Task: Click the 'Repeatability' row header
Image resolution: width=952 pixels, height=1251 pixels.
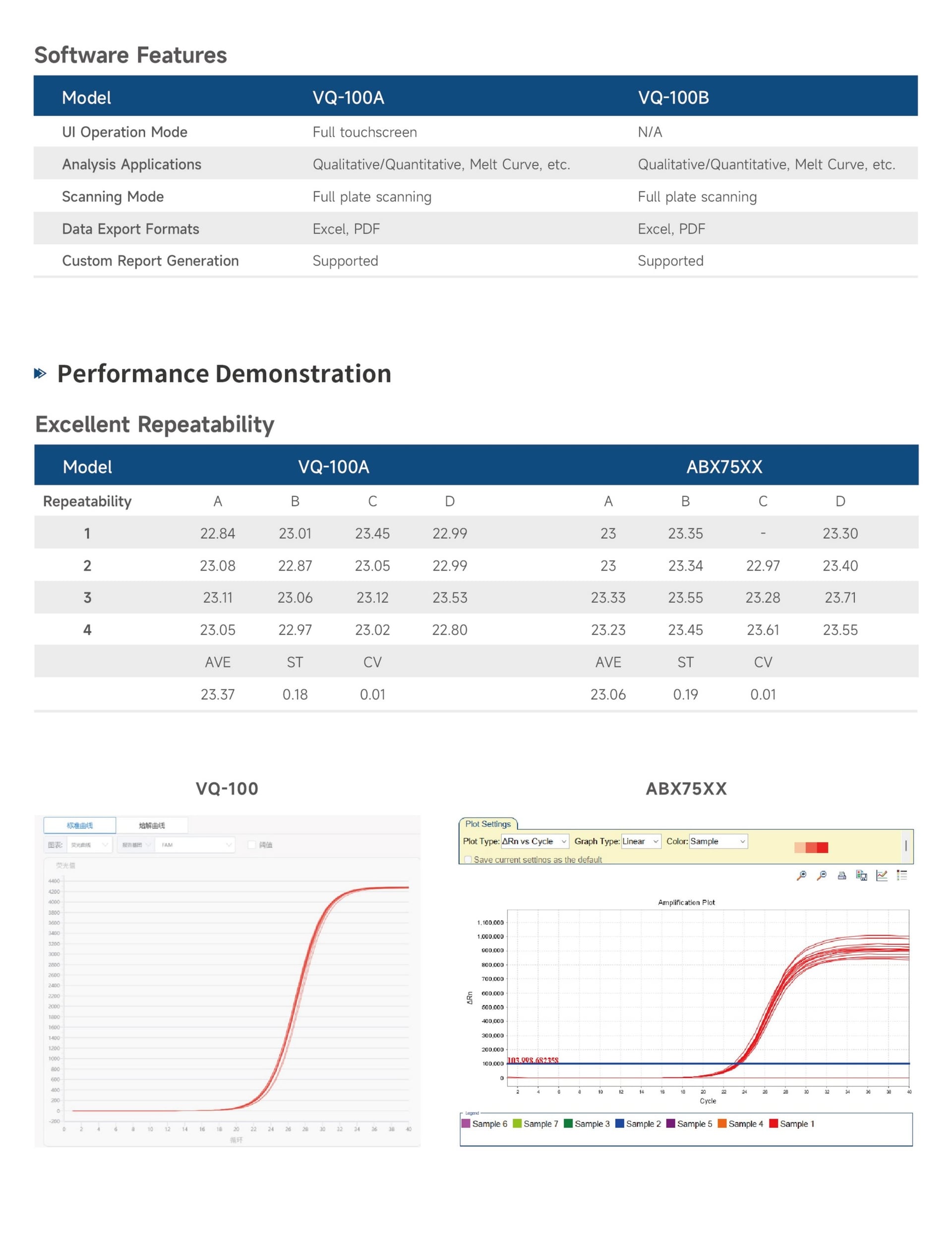Action: click(x=87, y=501)
